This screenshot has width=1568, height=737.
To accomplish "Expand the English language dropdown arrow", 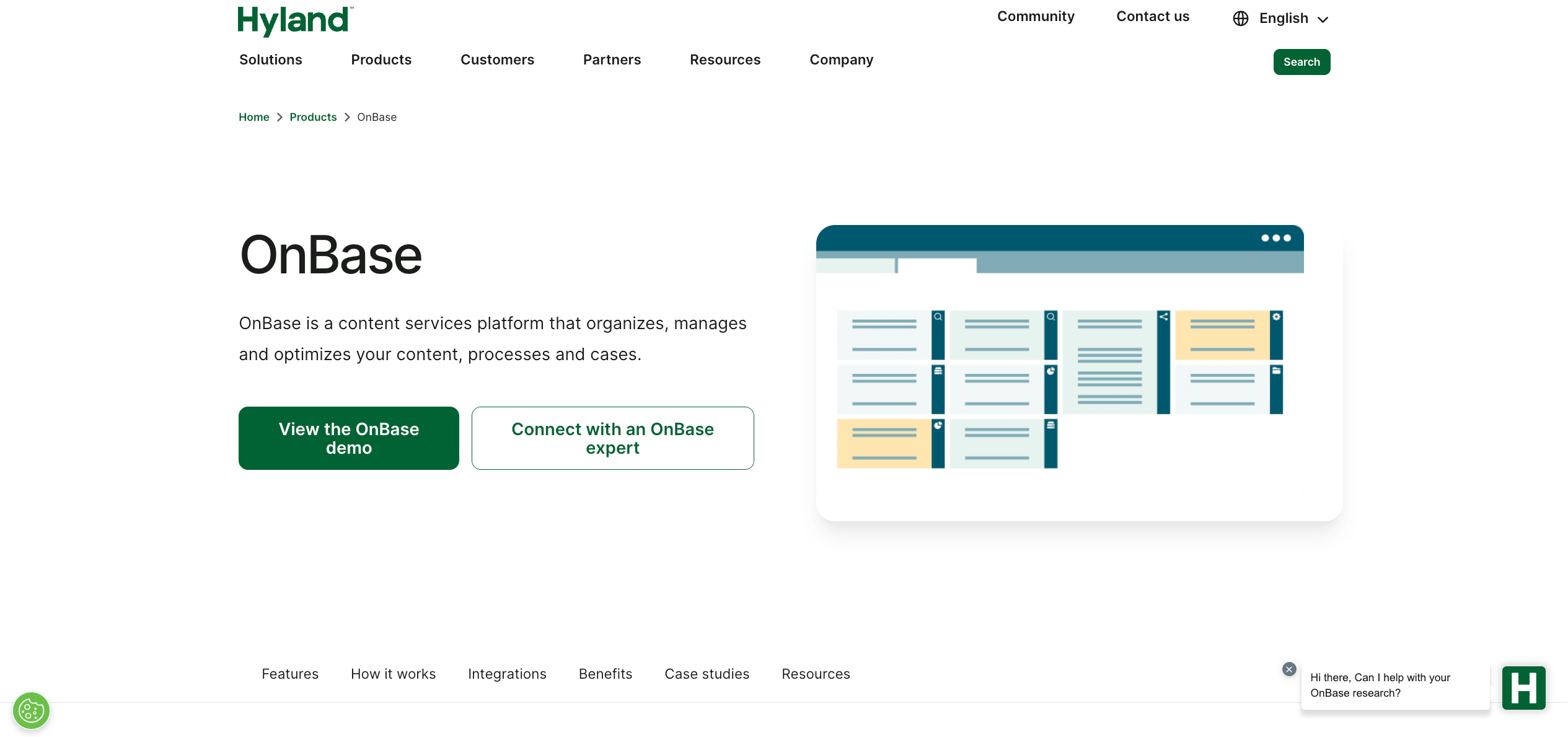I will pyautogui.click(x=1323, y=20).
